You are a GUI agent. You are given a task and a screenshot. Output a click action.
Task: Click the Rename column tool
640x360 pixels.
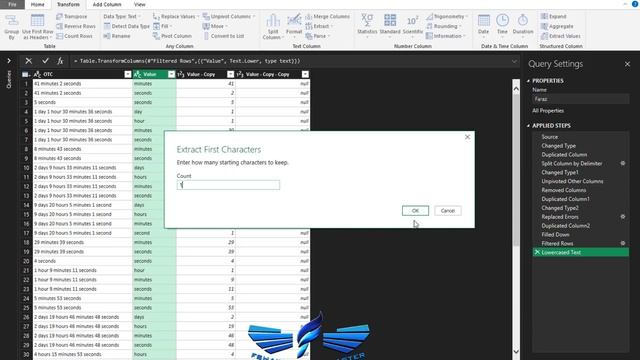(117, 36)
